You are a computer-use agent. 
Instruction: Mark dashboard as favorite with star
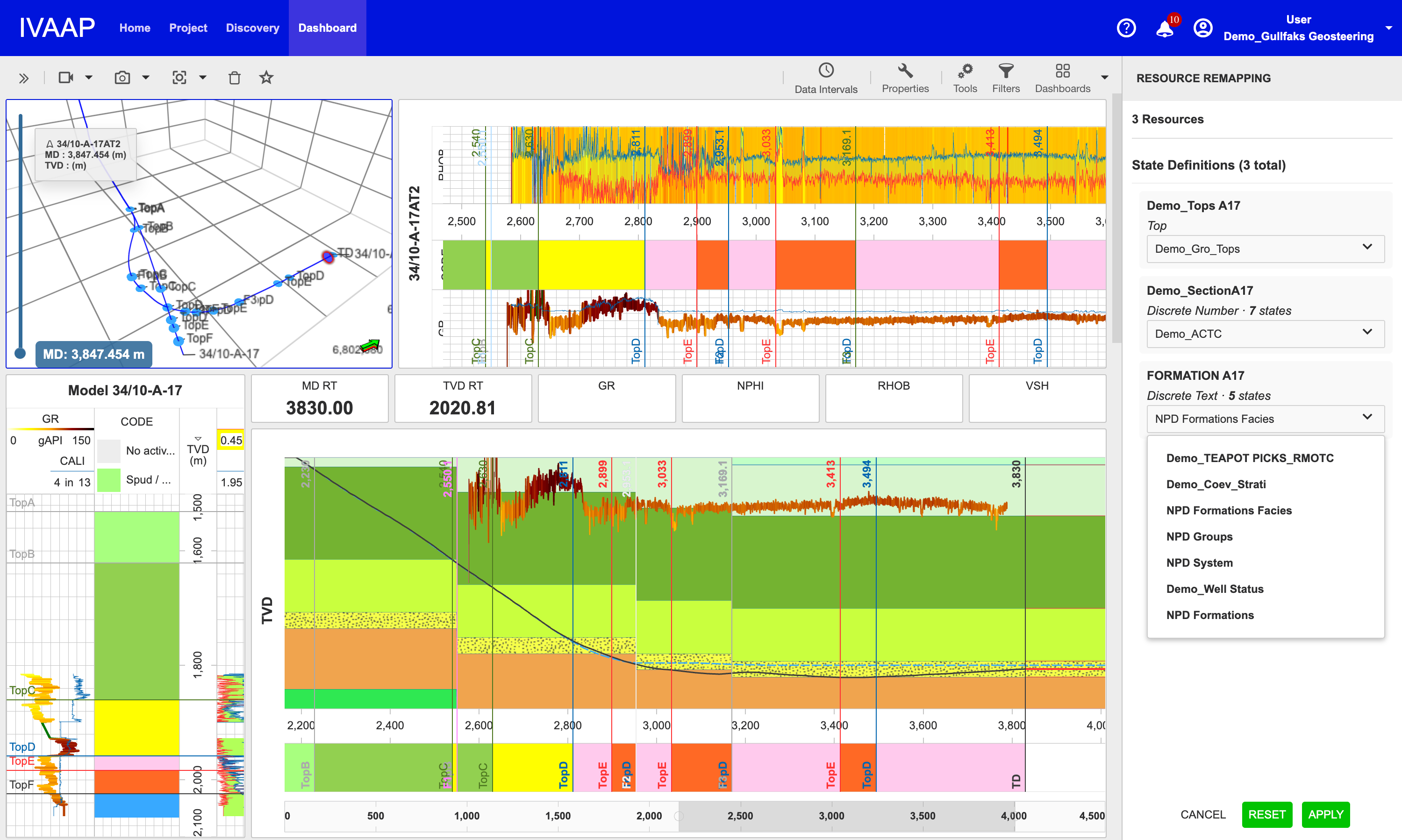tap(266, 77)
